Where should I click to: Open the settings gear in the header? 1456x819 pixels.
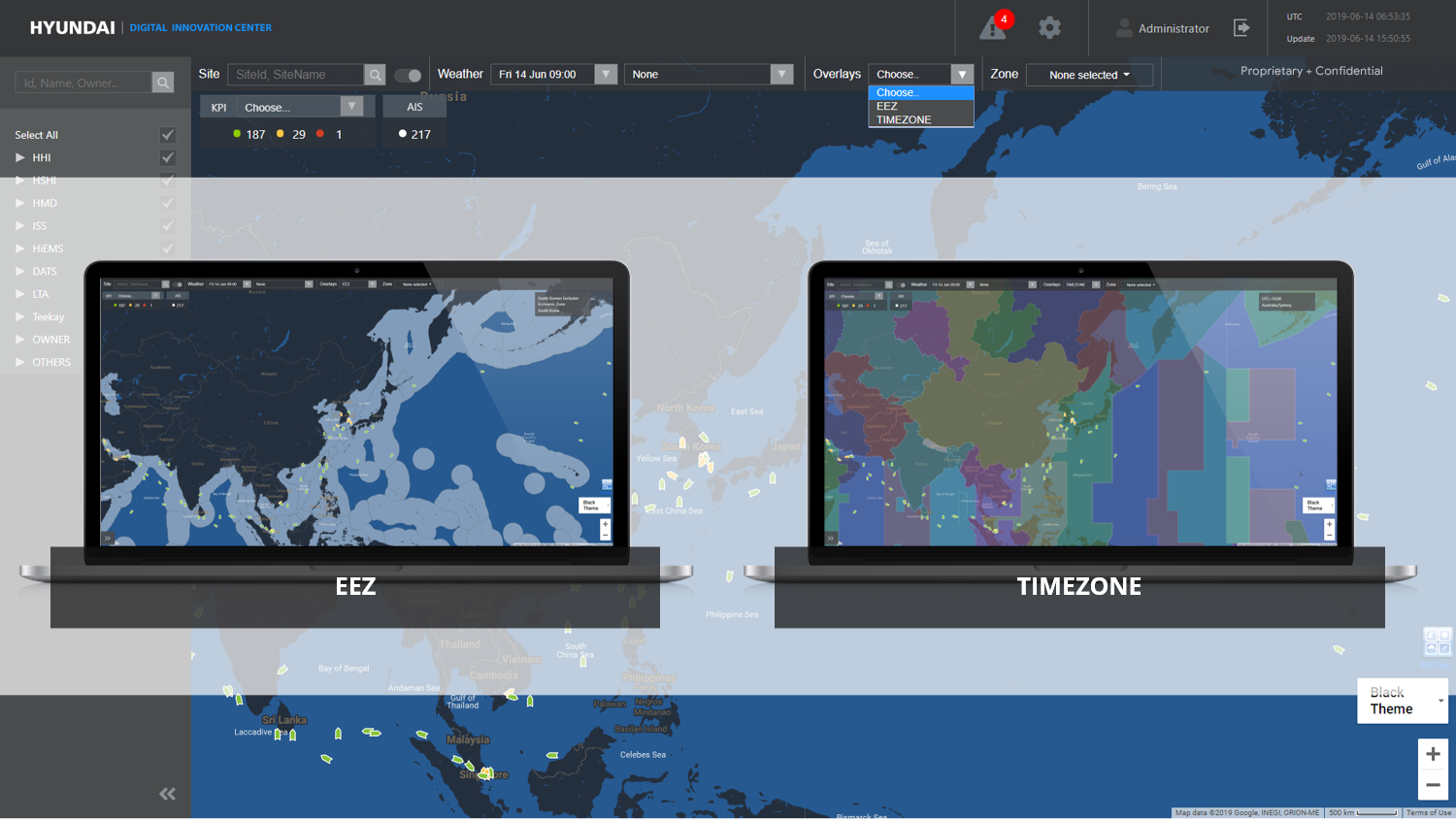tap(1049, 27)
